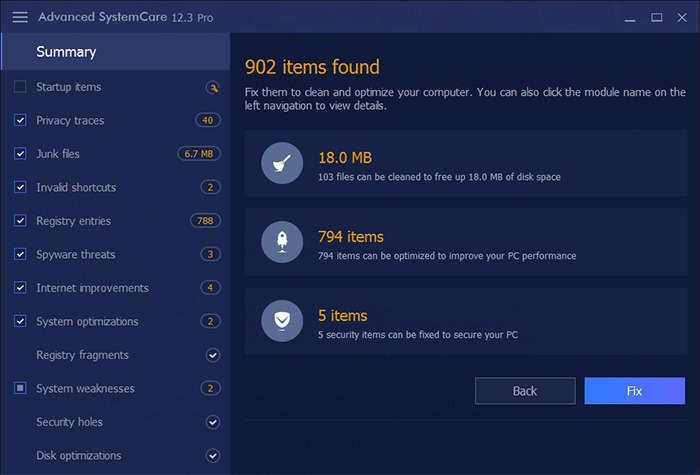Open the System optimizations module
700x475 pixels.
pyautogui.click(x=88, y=321)
